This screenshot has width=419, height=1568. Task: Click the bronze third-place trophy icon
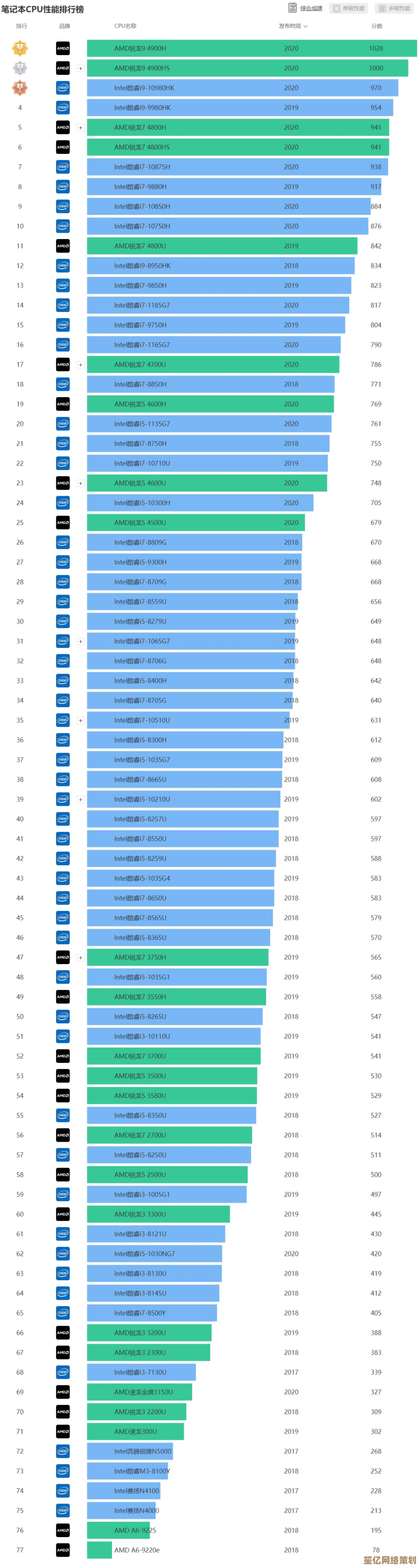[20, 88]
